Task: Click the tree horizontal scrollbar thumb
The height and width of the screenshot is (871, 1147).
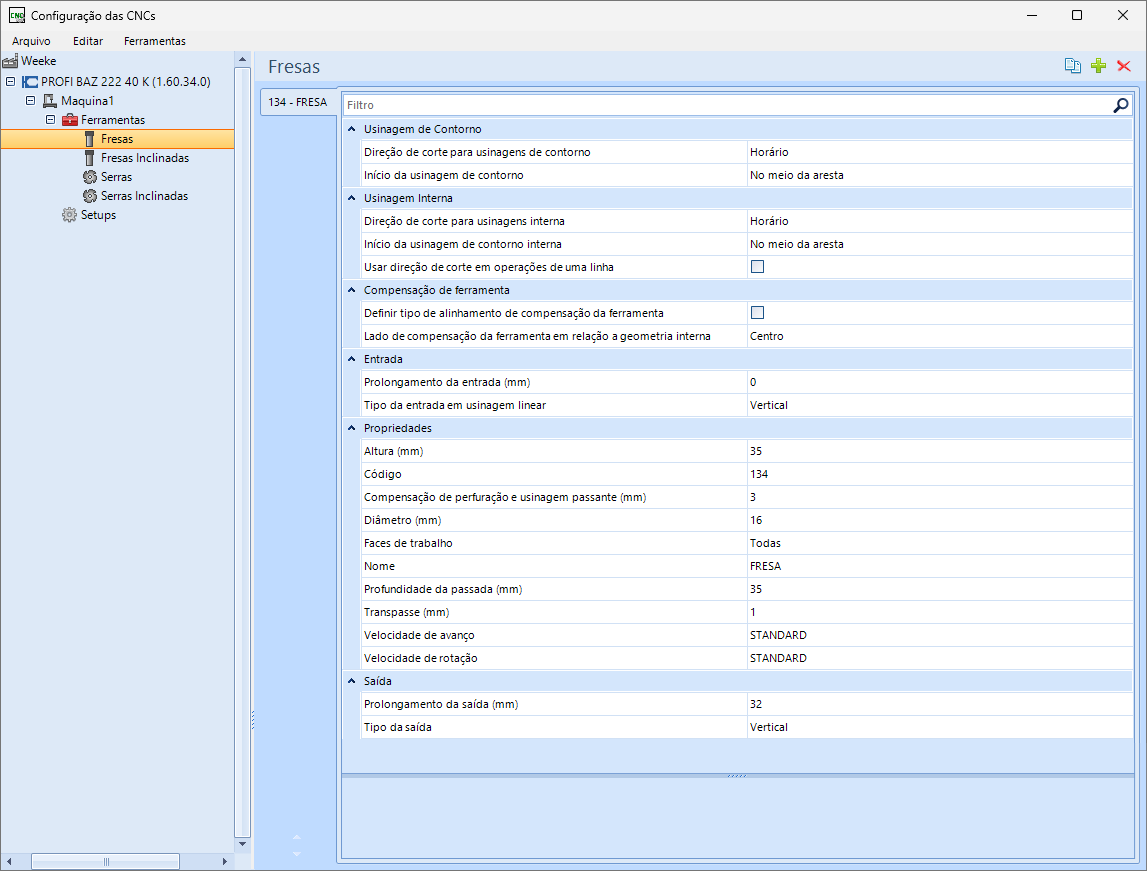Action: pyautogui.click(x=105, y=861)
